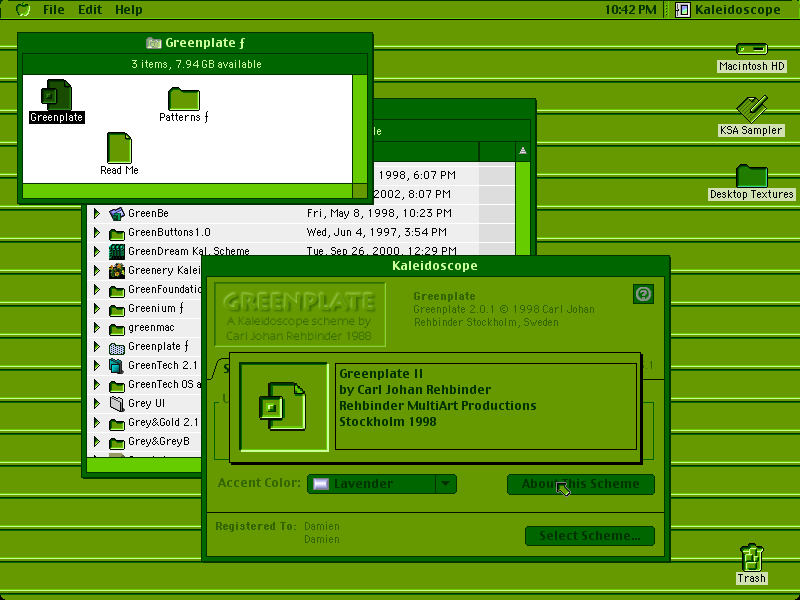Select the GreenButtons1.0 folder icon
Viewport: 800px width, 600px height.
(x=117, y=233)
